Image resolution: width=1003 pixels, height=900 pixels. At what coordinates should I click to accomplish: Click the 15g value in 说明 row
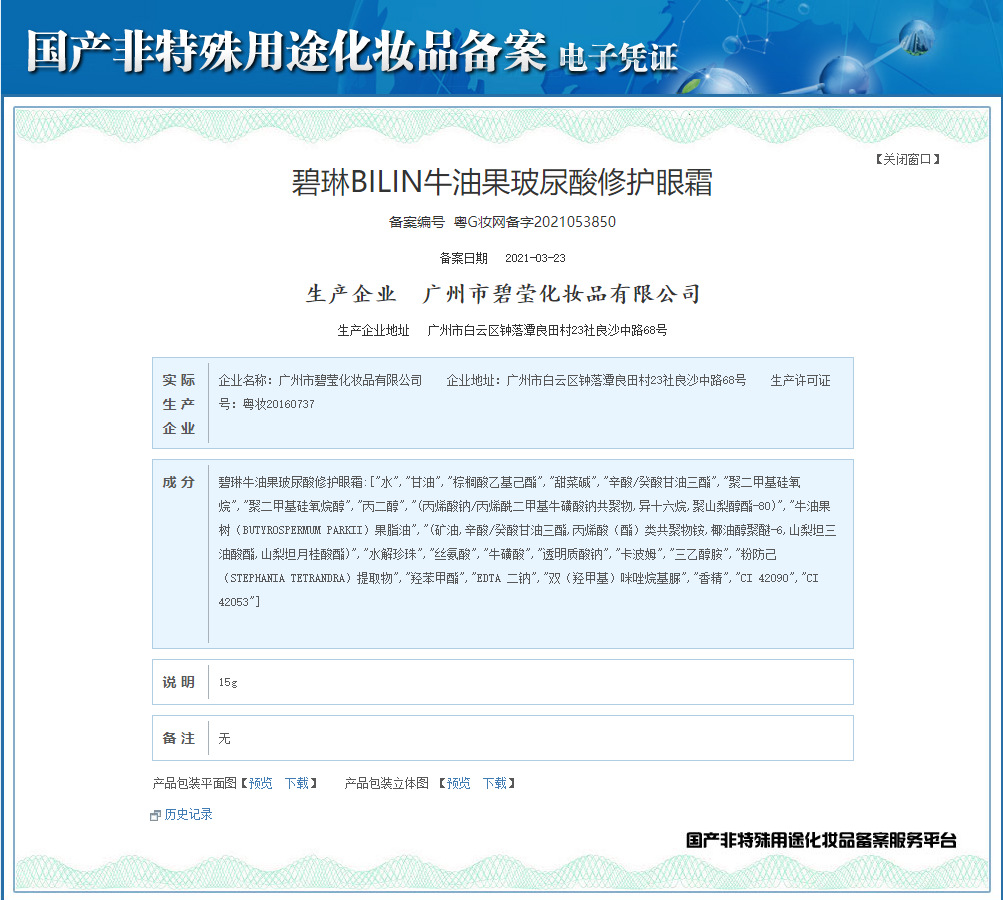[x=228, y=682]
